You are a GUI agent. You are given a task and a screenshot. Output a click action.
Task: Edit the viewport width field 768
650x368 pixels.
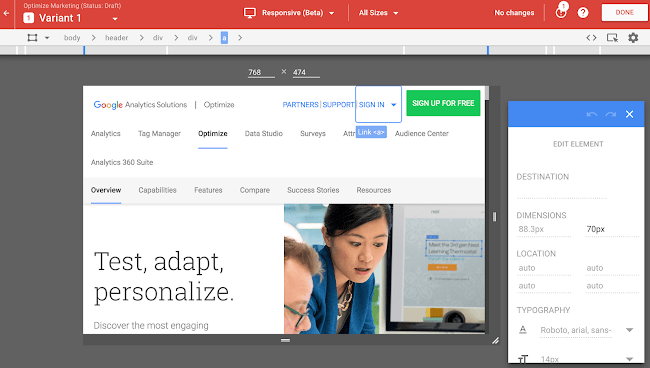(x=261, y=72)
